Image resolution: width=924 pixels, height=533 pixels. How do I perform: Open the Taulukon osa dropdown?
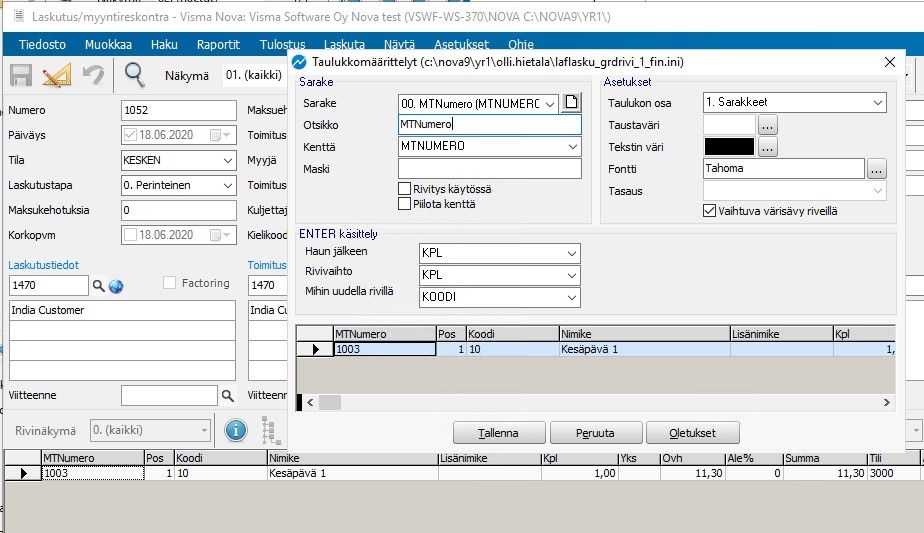tap(877, 103)
